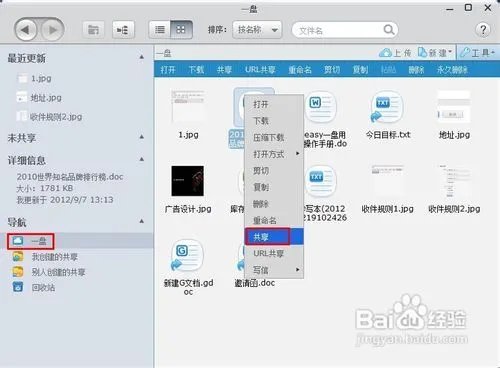This screenshot has width=500, height=368.
Task: Click 复制 in the blue action bar
Action: (x=360, y=70)
